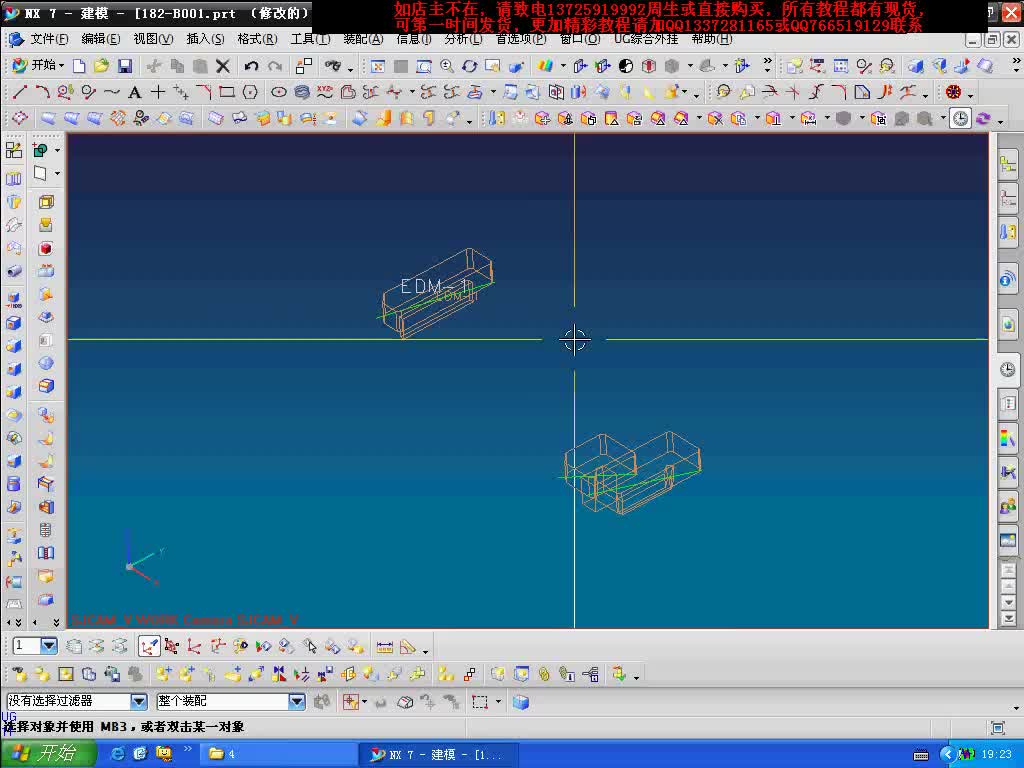Click the Through Curves surface icon
The width and height of the screenshot is (1024, 768).
(71, 118)
